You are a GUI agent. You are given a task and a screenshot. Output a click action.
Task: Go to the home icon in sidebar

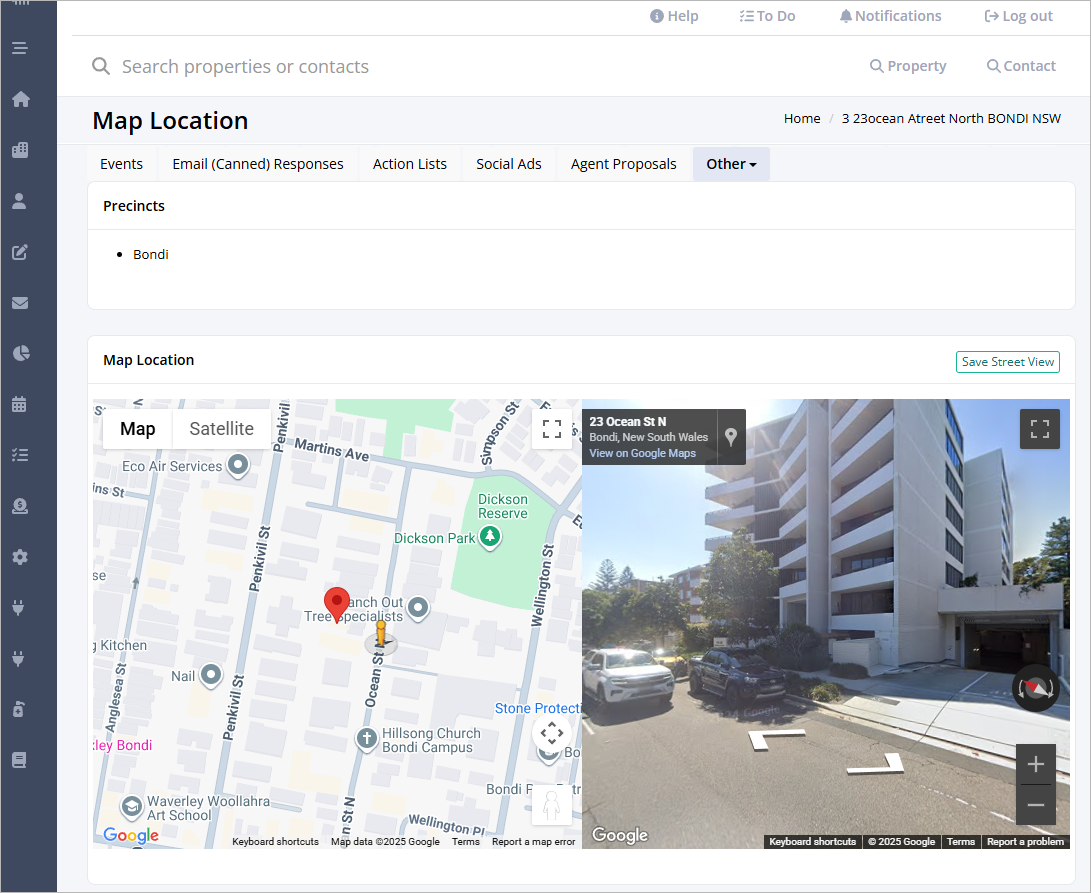20,99
